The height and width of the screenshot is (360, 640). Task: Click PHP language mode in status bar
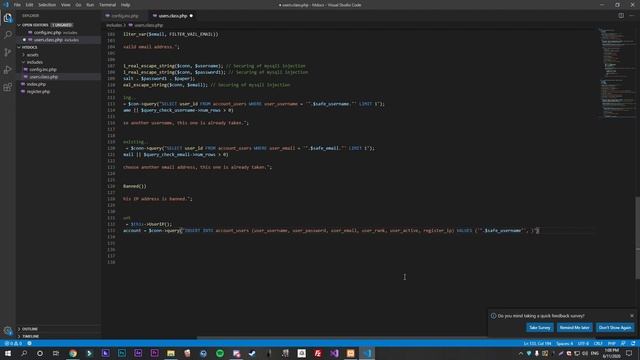tap(611, 343)
